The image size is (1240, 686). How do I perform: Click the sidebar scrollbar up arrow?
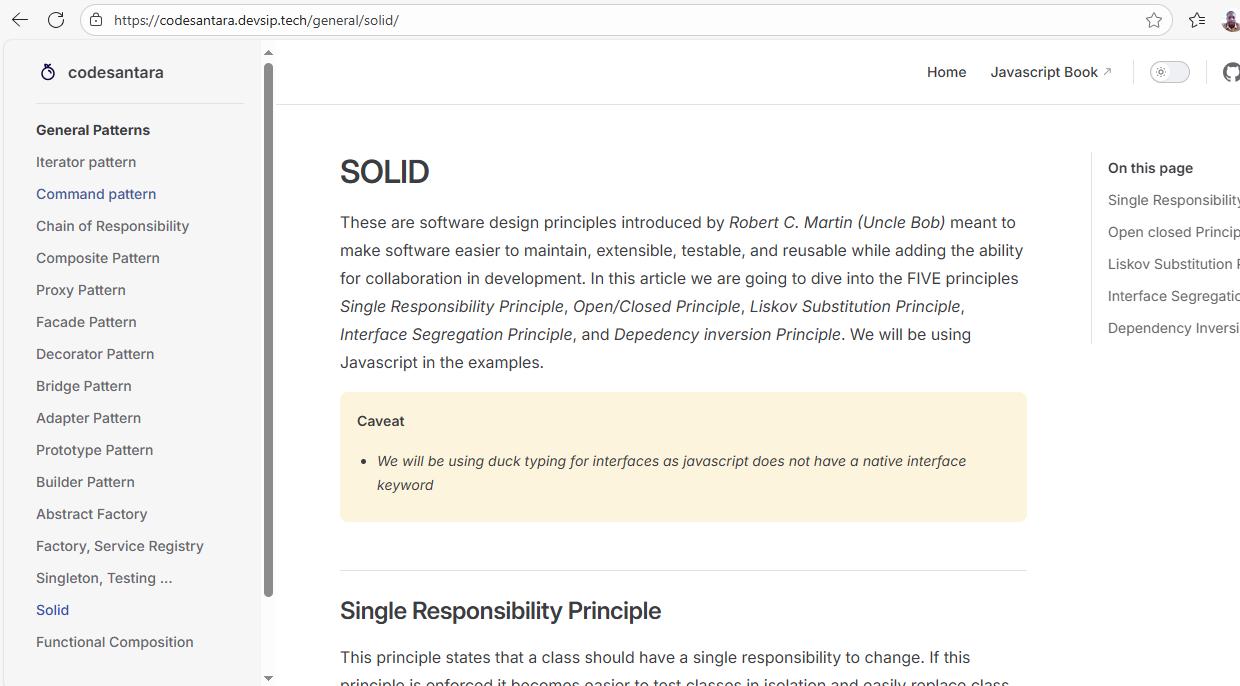click(x=268, y=52)
